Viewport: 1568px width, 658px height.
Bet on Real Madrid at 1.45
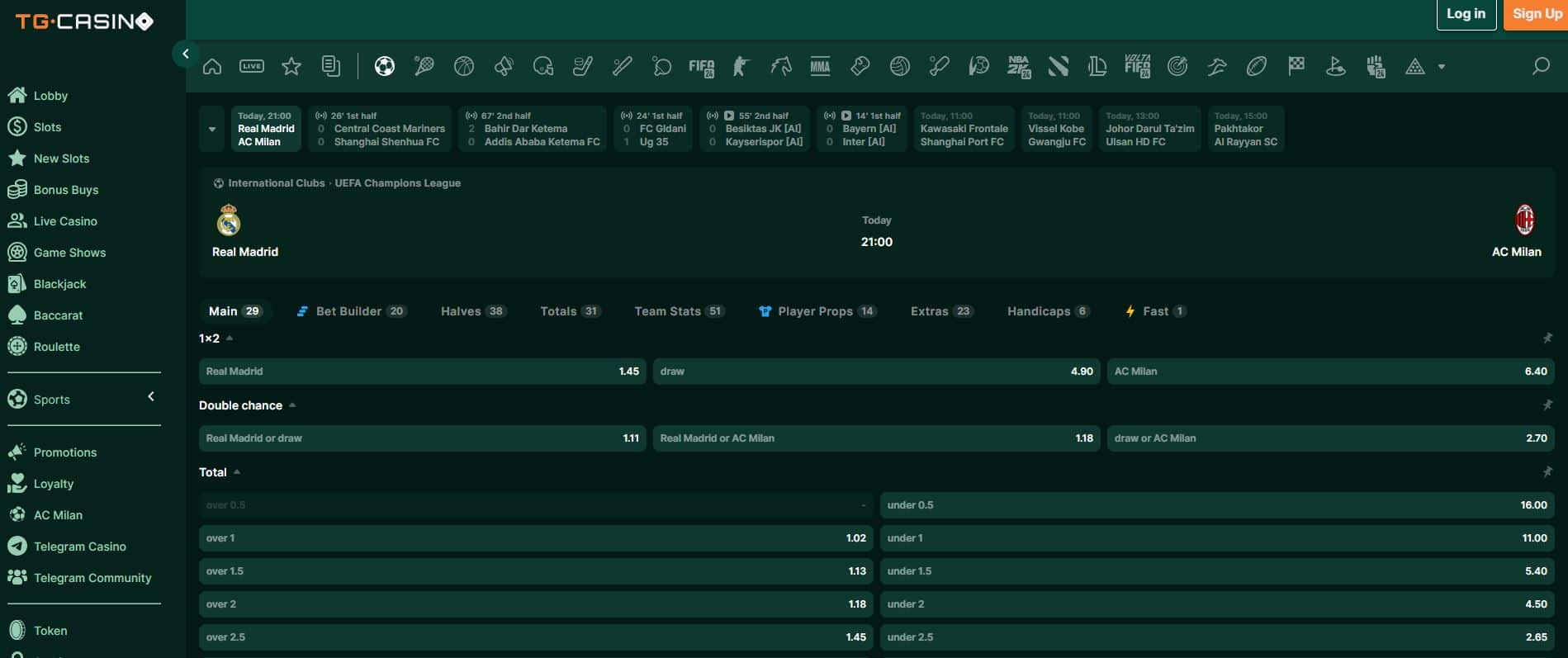click(x=423, y=372)
